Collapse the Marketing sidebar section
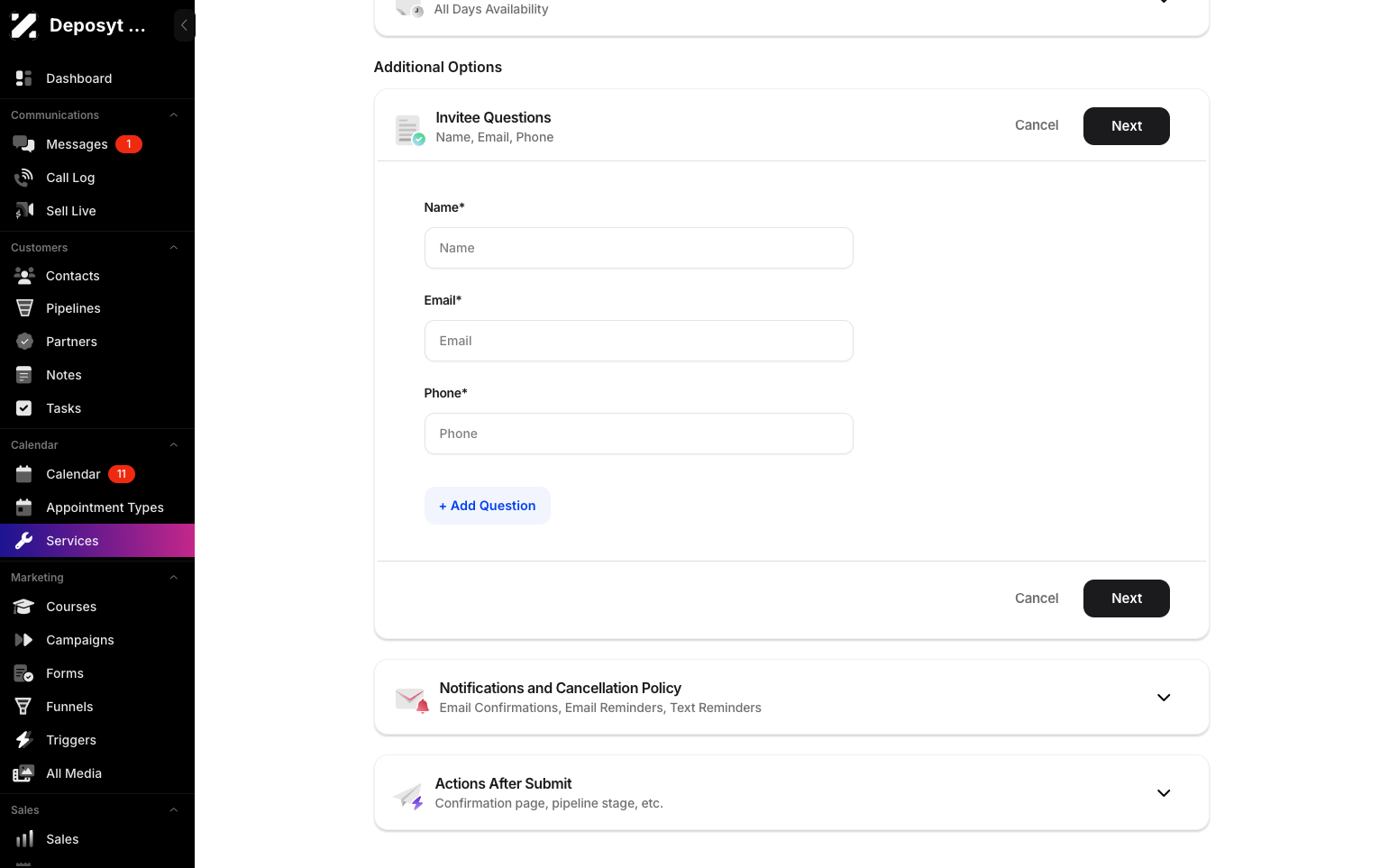Viewport: 1389px width, 868px height. 174,578
